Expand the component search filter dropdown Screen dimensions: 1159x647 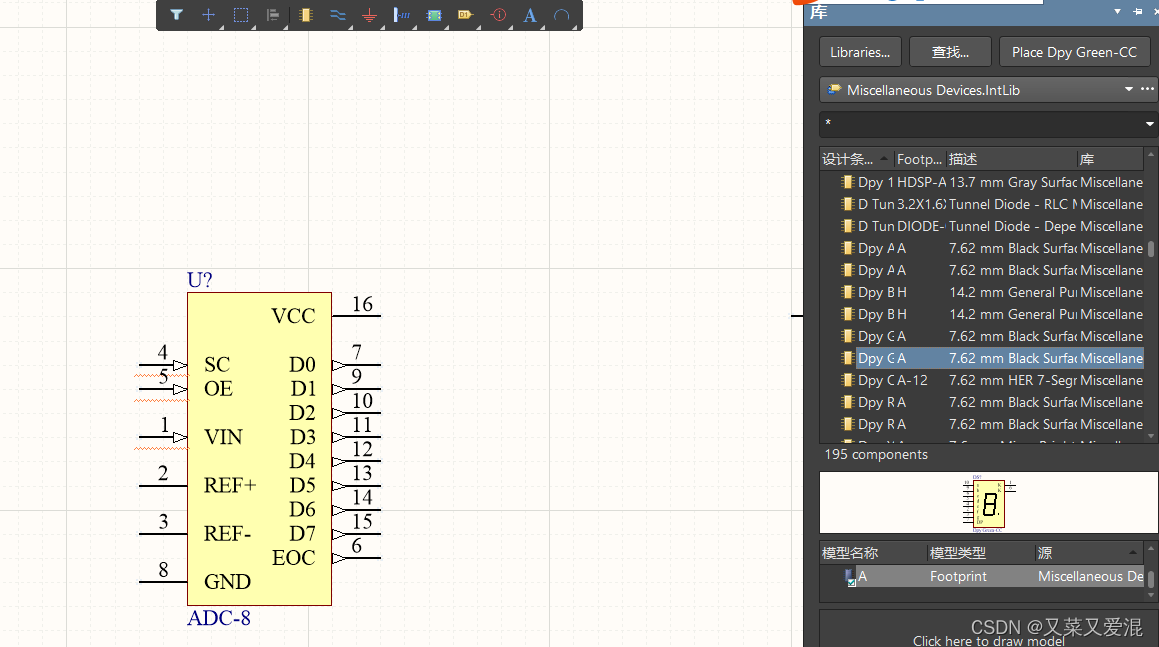click(1149, 124)
